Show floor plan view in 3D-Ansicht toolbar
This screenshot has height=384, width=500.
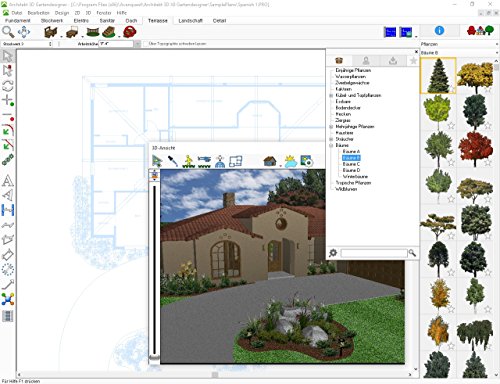click(236, 161)
